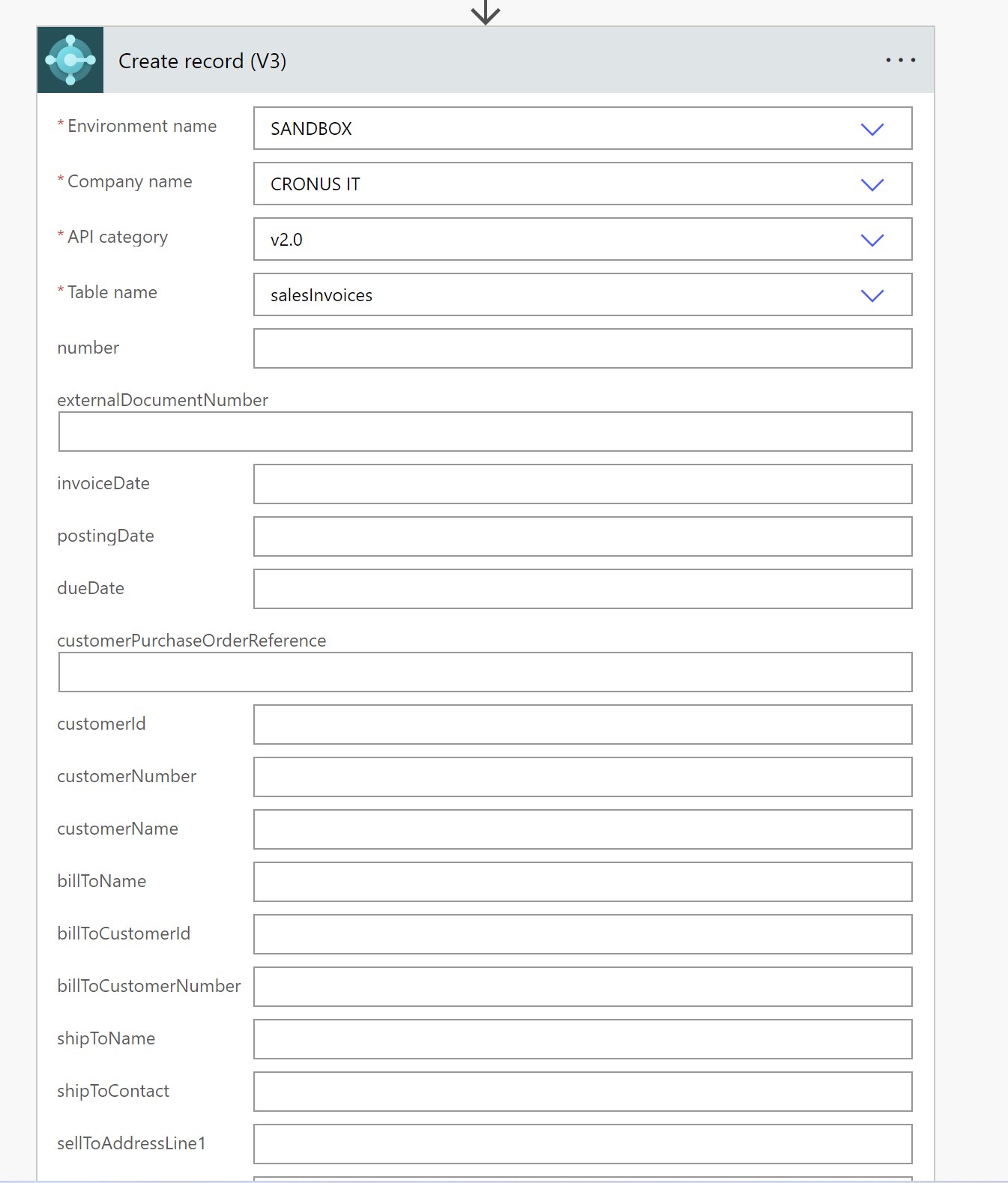Image resolution: width=1008 pixels, height=1183 pixels.
Task: Click the Create record (V3) header title
Action: point(202,61)
